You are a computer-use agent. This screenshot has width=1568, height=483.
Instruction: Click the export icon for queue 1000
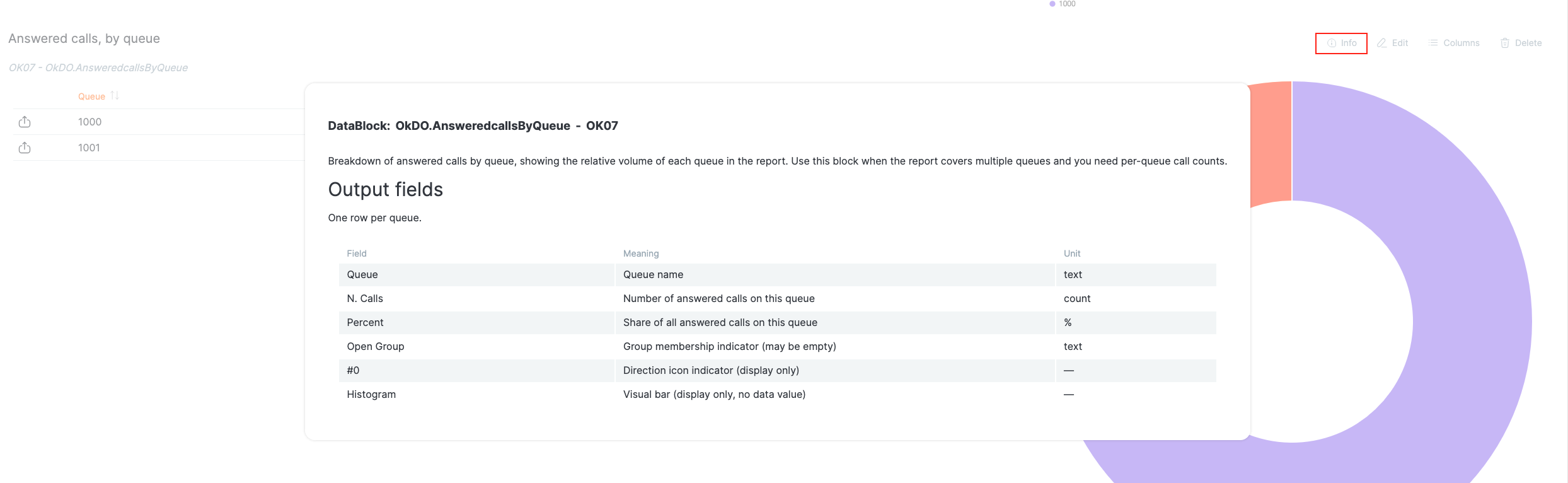tap(25, 122)
